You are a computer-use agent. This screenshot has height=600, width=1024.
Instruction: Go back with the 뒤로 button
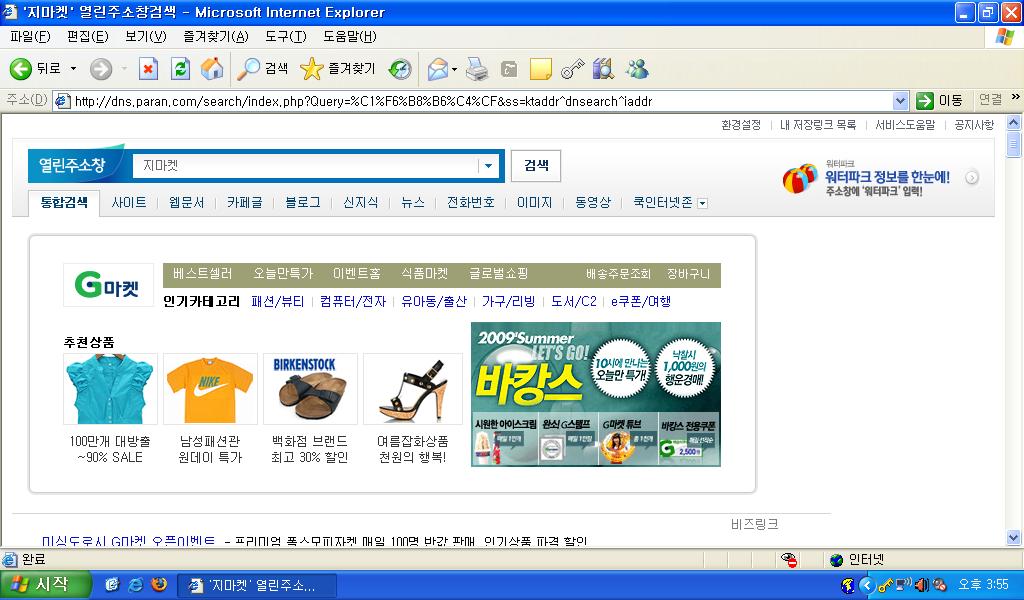point(34,69)
